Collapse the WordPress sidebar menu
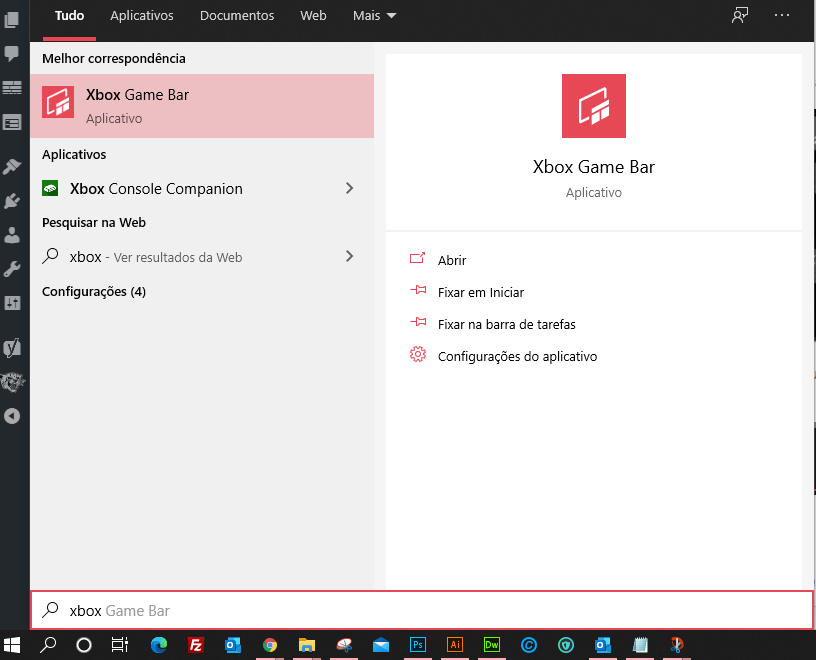816x660 pixels. (x=11, y=416)
